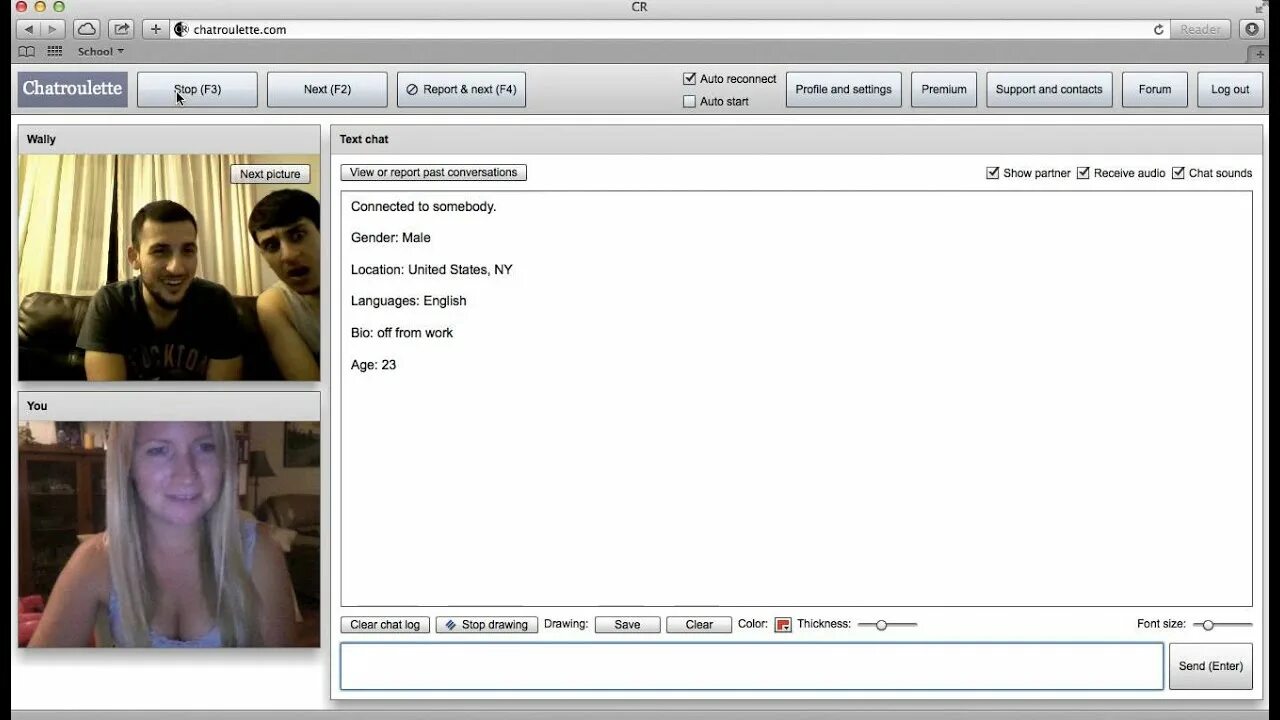
Task: Click the Reader button in the address bar
Action: (1200, 29)
